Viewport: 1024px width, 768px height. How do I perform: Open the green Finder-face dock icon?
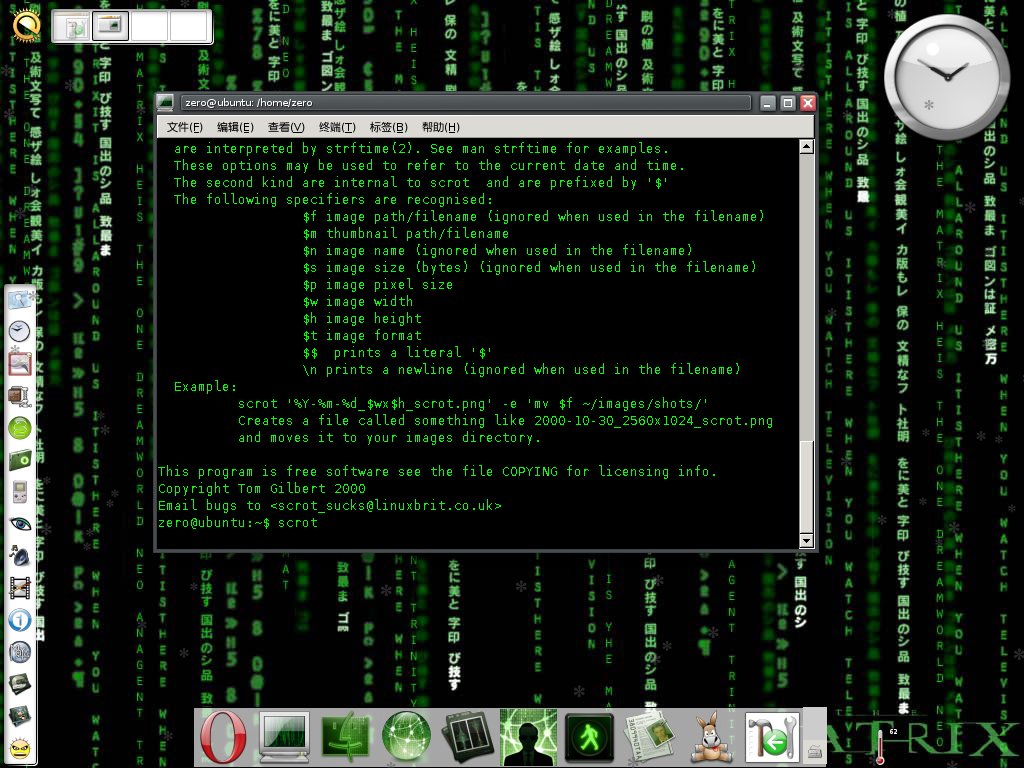[x=345, y=738]
